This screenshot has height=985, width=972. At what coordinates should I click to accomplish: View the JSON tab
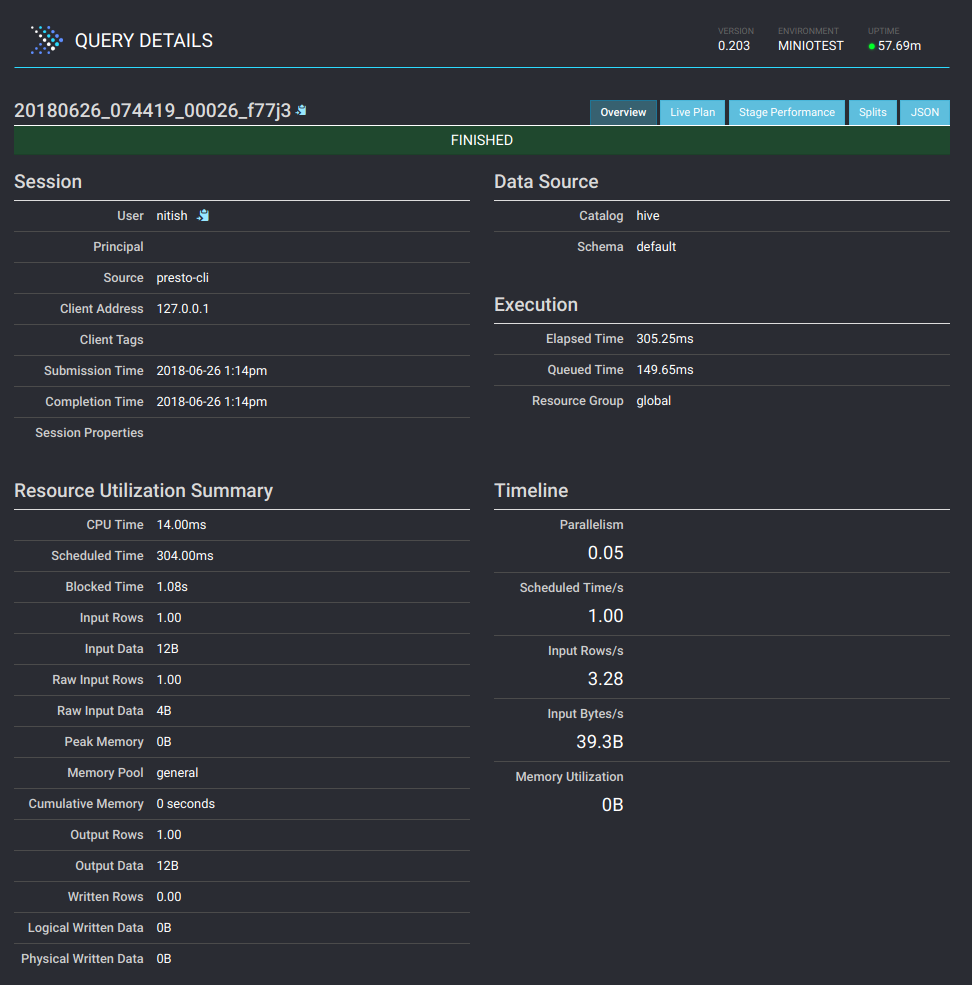(925, 112)
